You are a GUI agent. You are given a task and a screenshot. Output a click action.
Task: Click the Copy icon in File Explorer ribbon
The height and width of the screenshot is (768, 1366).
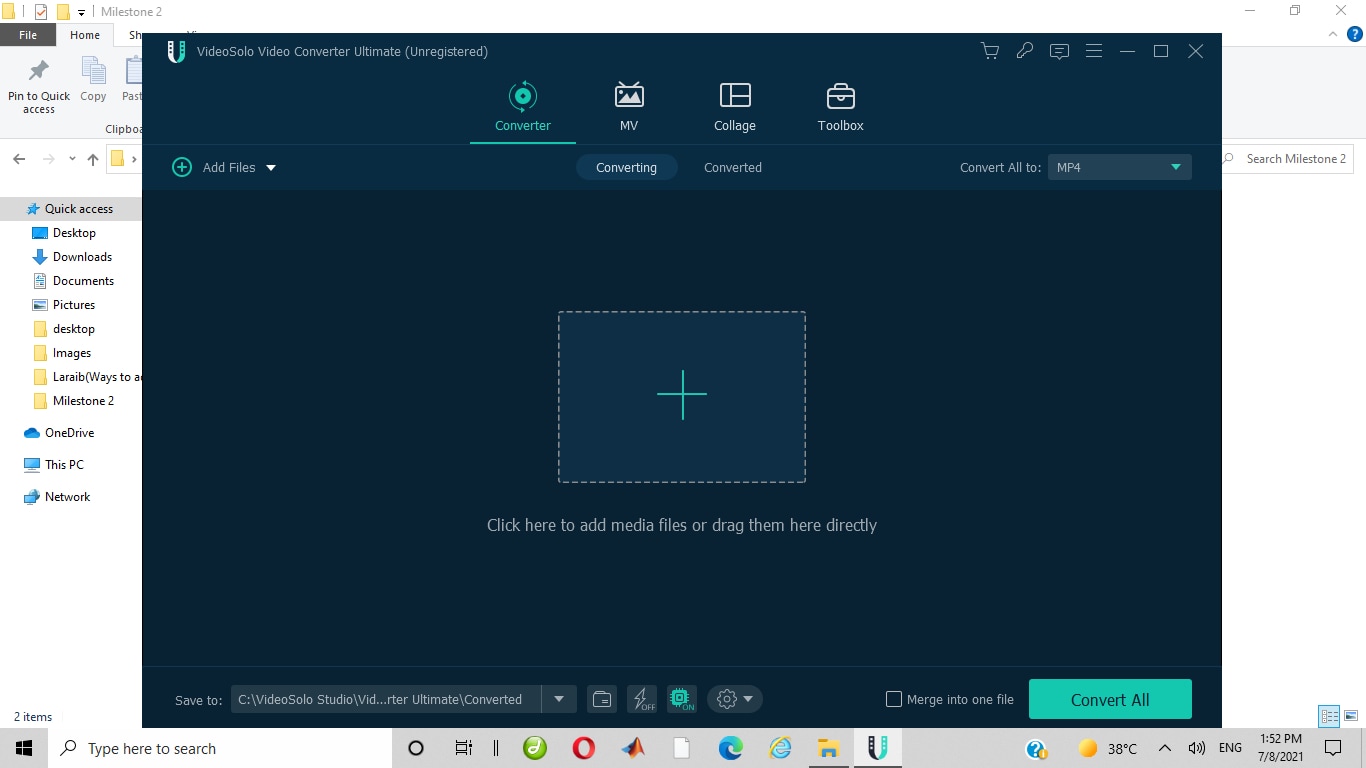tap(93, 80)
